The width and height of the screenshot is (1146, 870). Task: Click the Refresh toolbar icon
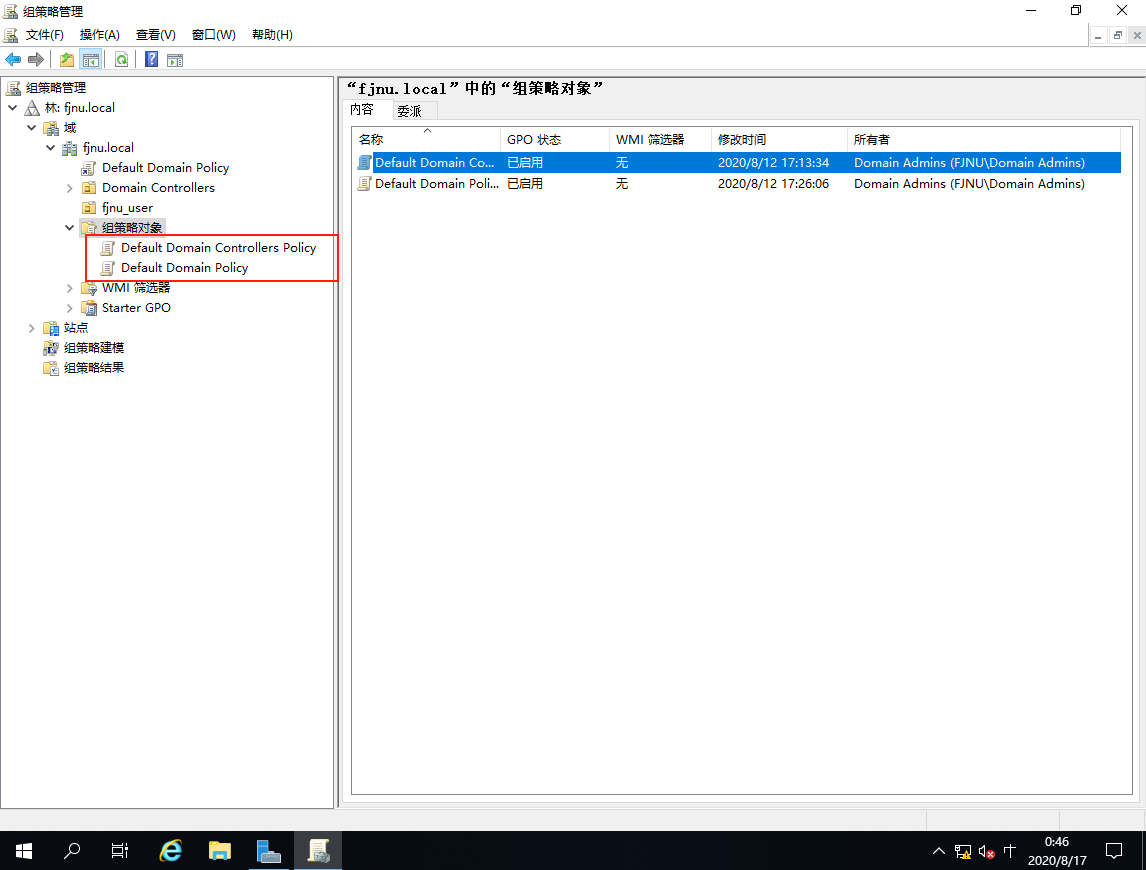click(121, 60)
